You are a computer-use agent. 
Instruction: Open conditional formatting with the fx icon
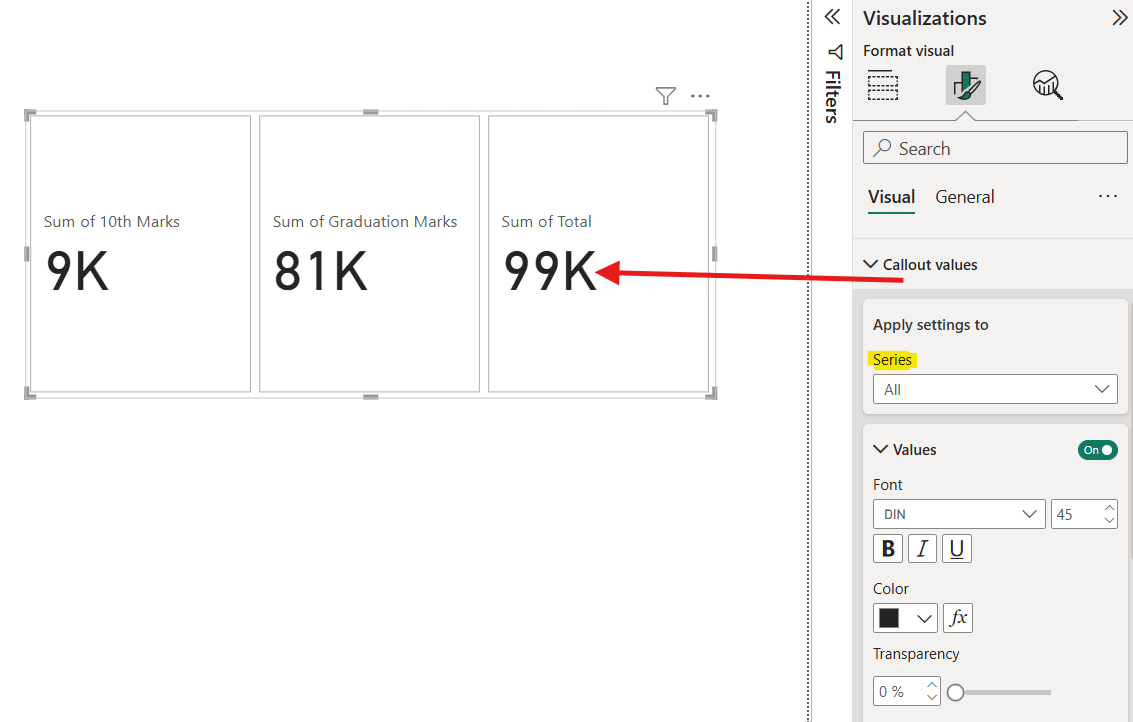click(957, 617)
